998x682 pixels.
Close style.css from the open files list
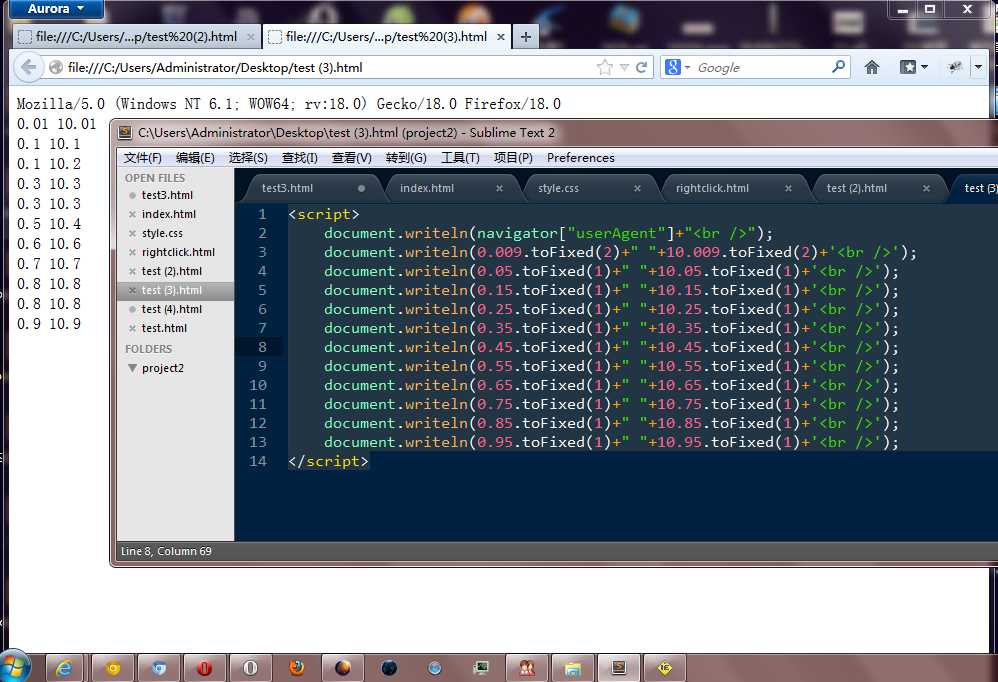[132, 233]
